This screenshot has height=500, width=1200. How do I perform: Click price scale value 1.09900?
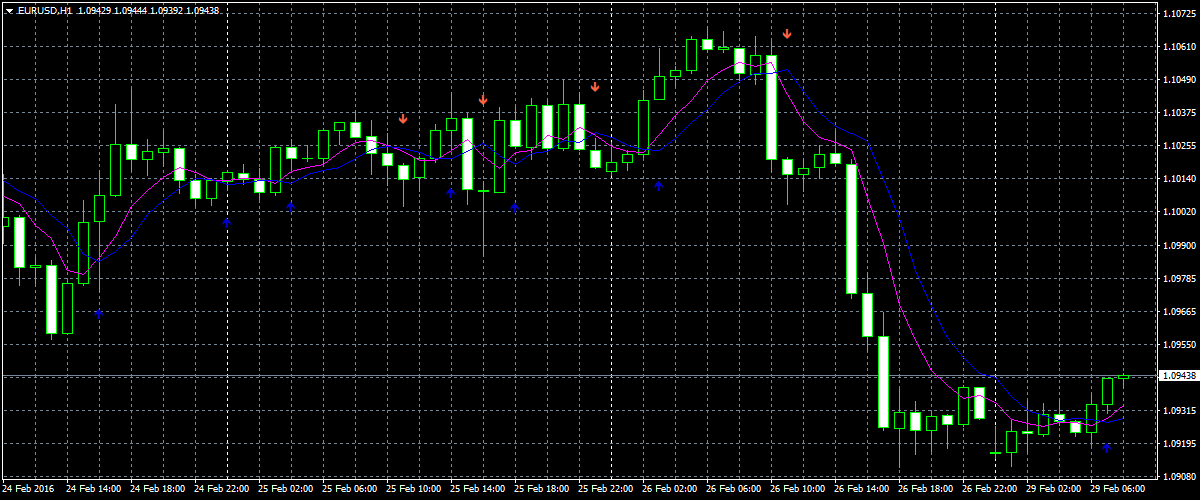1179,245
